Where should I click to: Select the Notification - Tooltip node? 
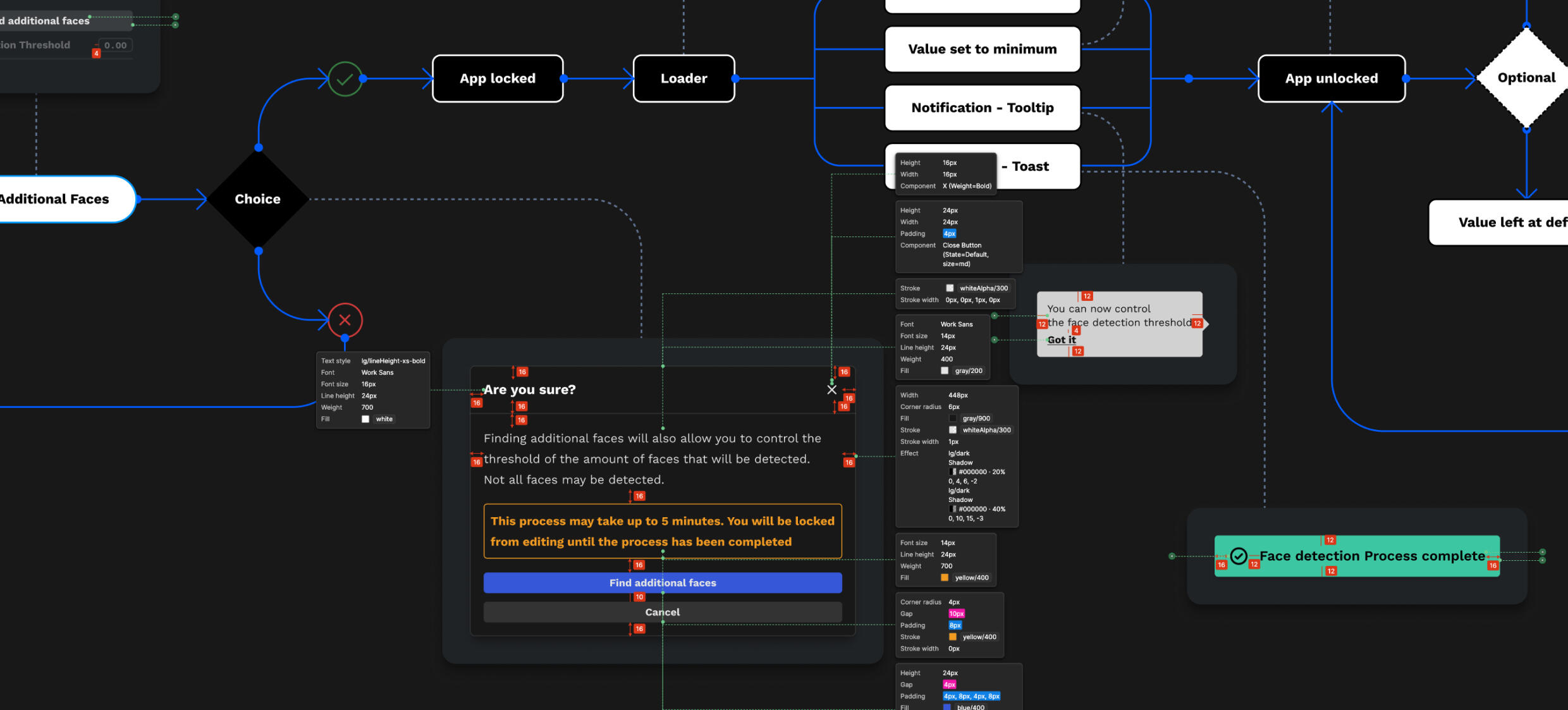(982, 108)
